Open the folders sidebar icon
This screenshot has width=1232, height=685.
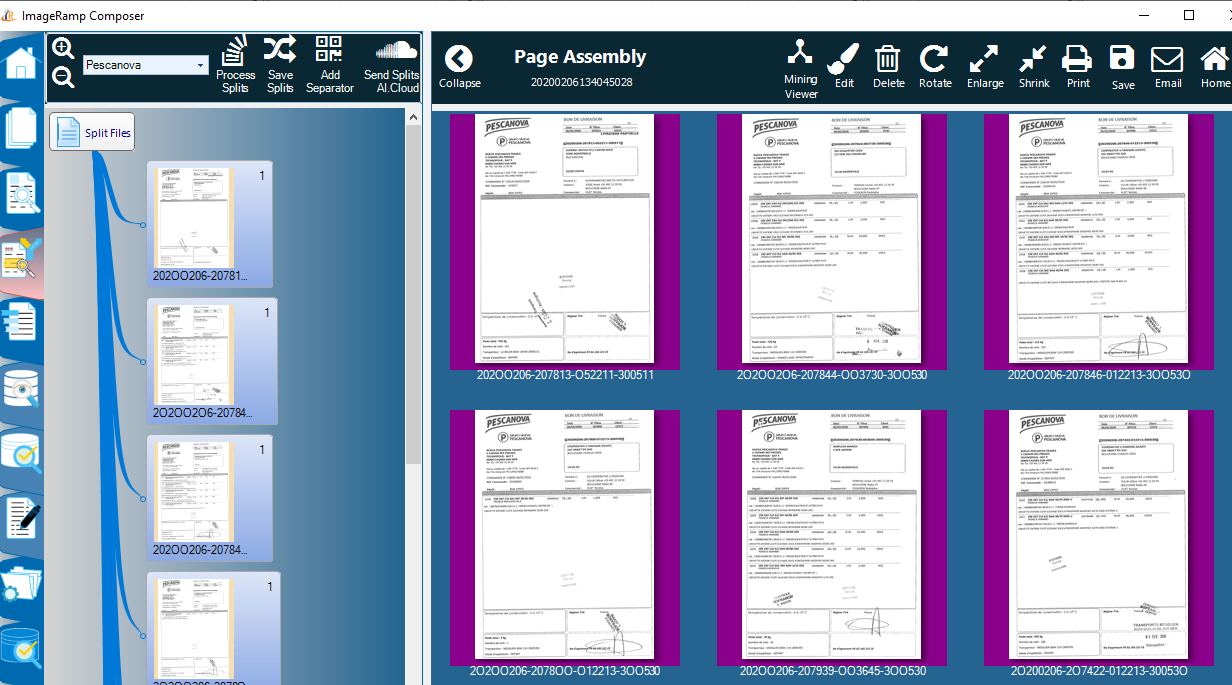(22, 582)
